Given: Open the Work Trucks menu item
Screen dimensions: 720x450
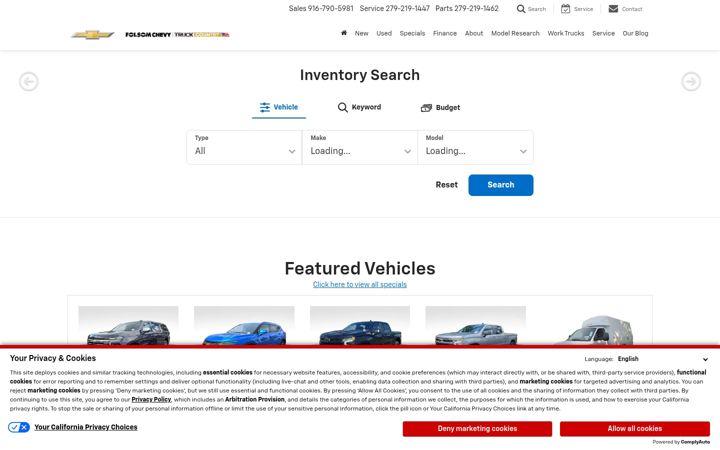Looking at the screenshot, I should click(x=566, y=34).
